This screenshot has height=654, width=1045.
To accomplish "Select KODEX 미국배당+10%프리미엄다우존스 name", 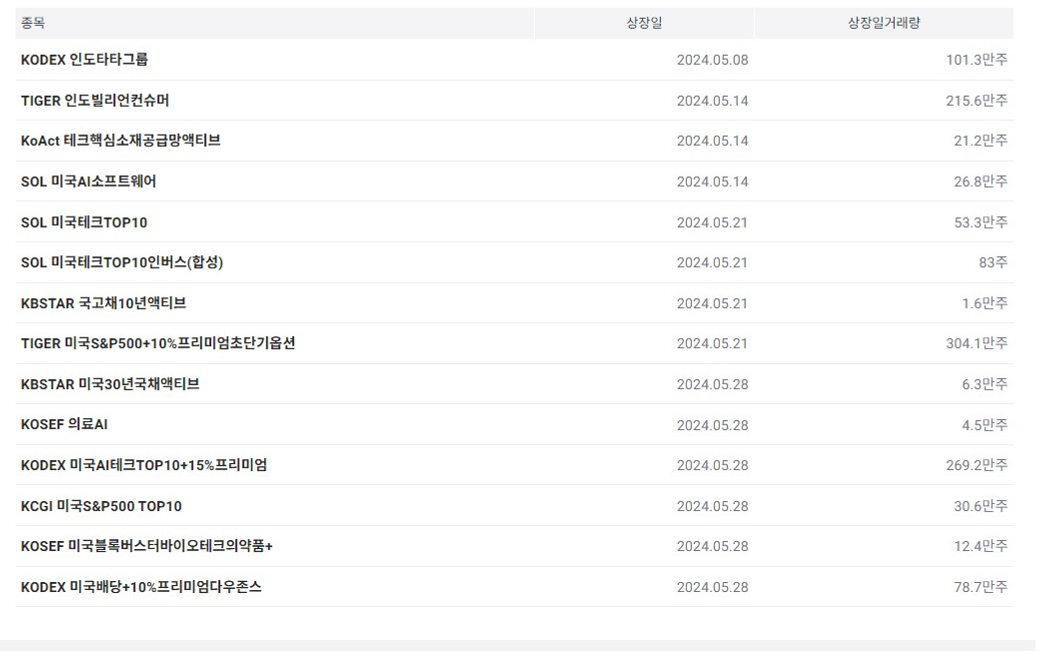I will (x=141, y=587).
